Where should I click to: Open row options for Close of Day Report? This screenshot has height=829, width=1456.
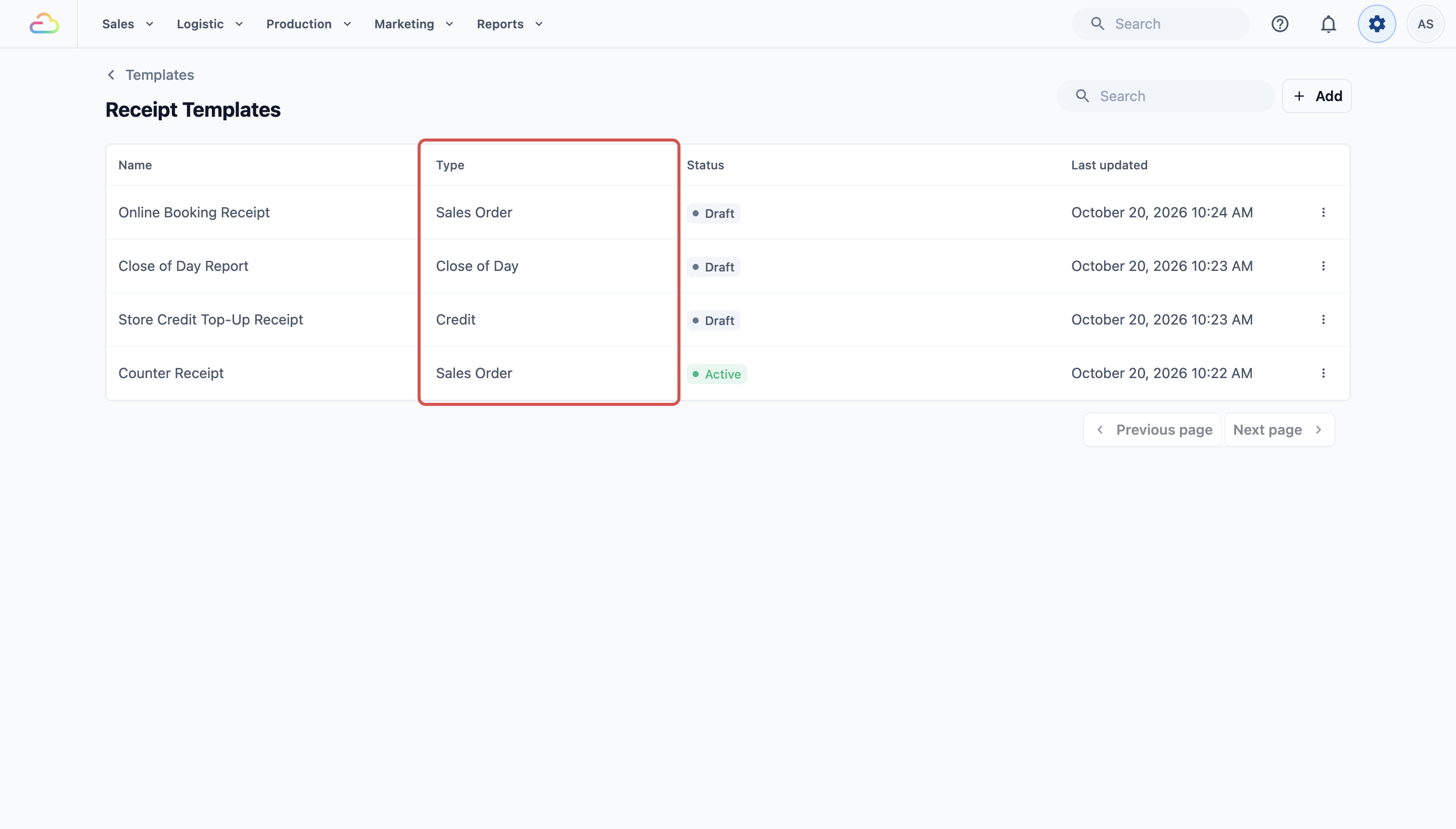click(x=1323, y=266)
